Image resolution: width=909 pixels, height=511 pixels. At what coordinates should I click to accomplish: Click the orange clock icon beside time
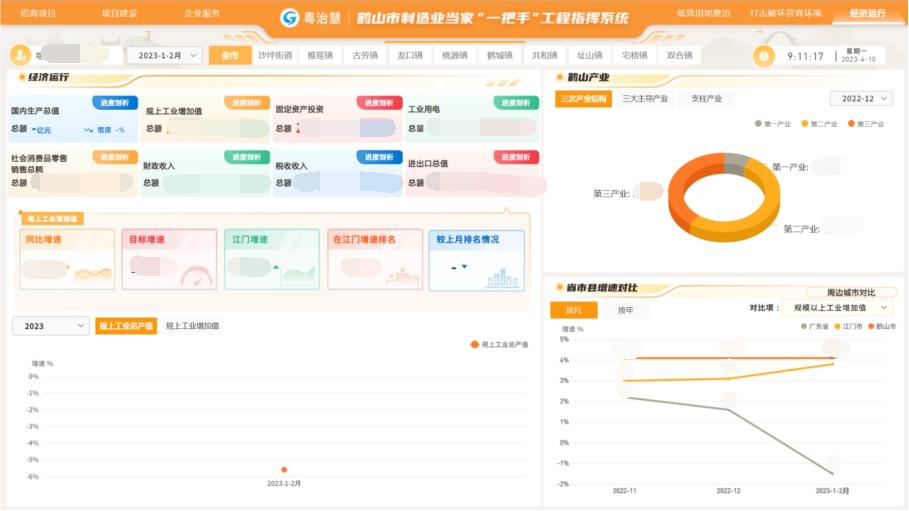click(763, 56)
